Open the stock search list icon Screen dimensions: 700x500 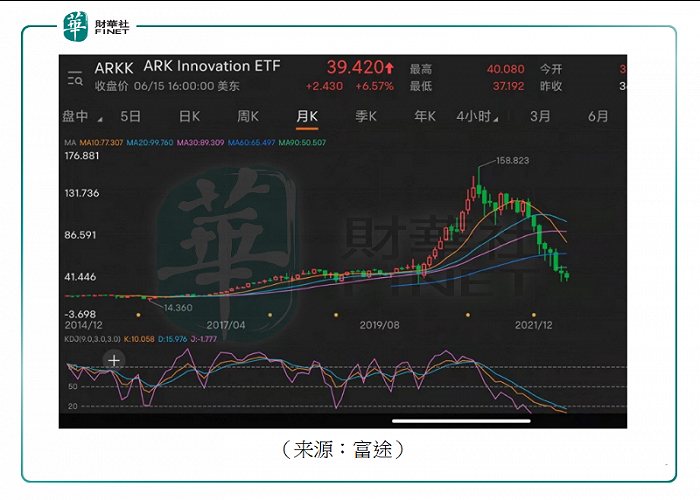point(75,78)
